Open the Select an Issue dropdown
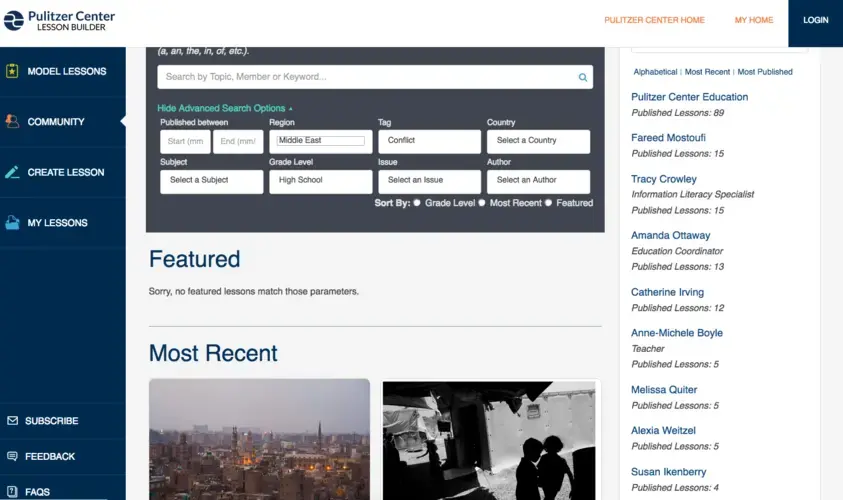 click(430, 182)
